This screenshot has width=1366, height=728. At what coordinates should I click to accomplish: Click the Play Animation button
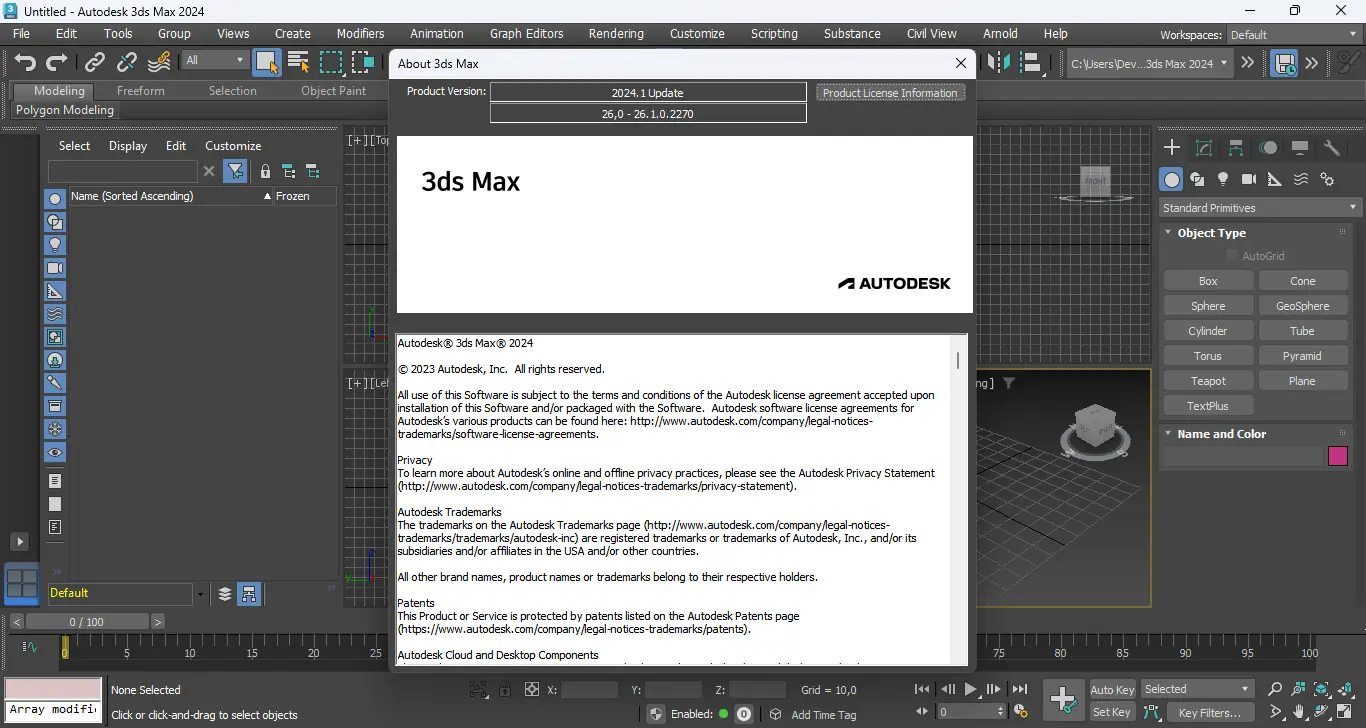(970, 689)
